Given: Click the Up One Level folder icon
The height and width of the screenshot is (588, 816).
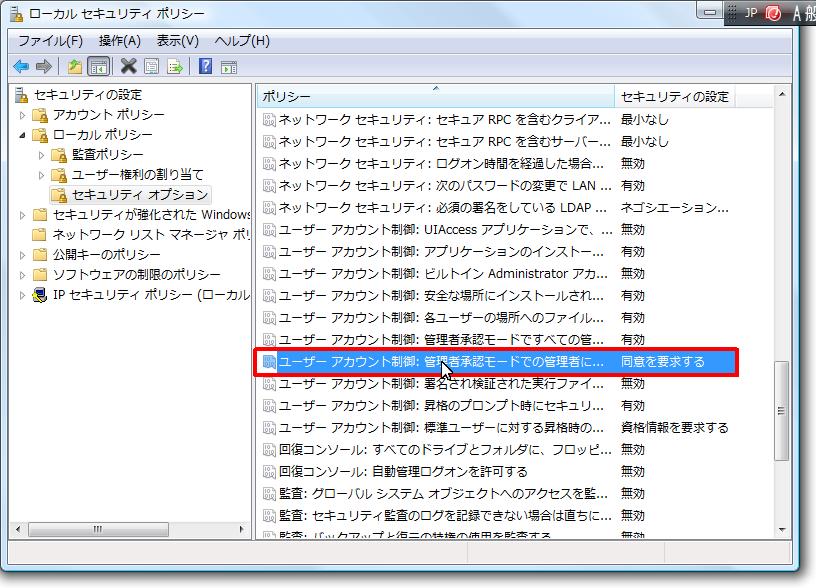Looking at the screenshot, I should pos(74,66).
